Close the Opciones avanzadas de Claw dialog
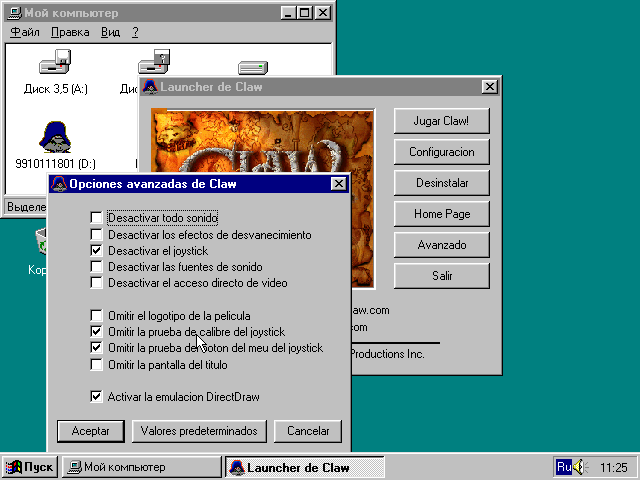The width and height of the screenshot is (640, 480). (x=338, y=184)
